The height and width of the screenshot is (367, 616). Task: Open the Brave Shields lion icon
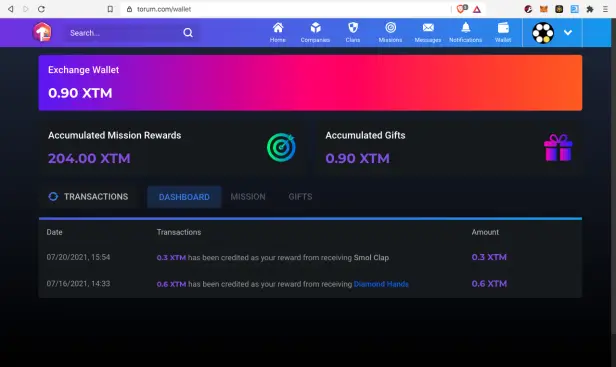(x=461, y=9)
